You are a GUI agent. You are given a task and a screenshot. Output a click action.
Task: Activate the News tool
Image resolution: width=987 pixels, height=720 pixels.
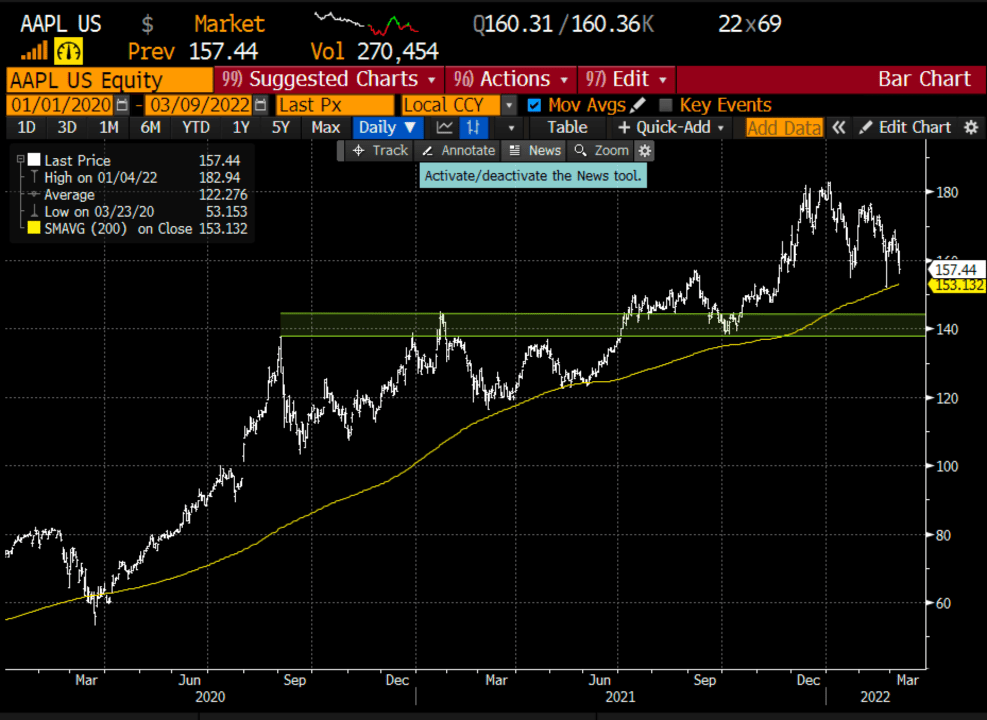[x=534, y=151]
